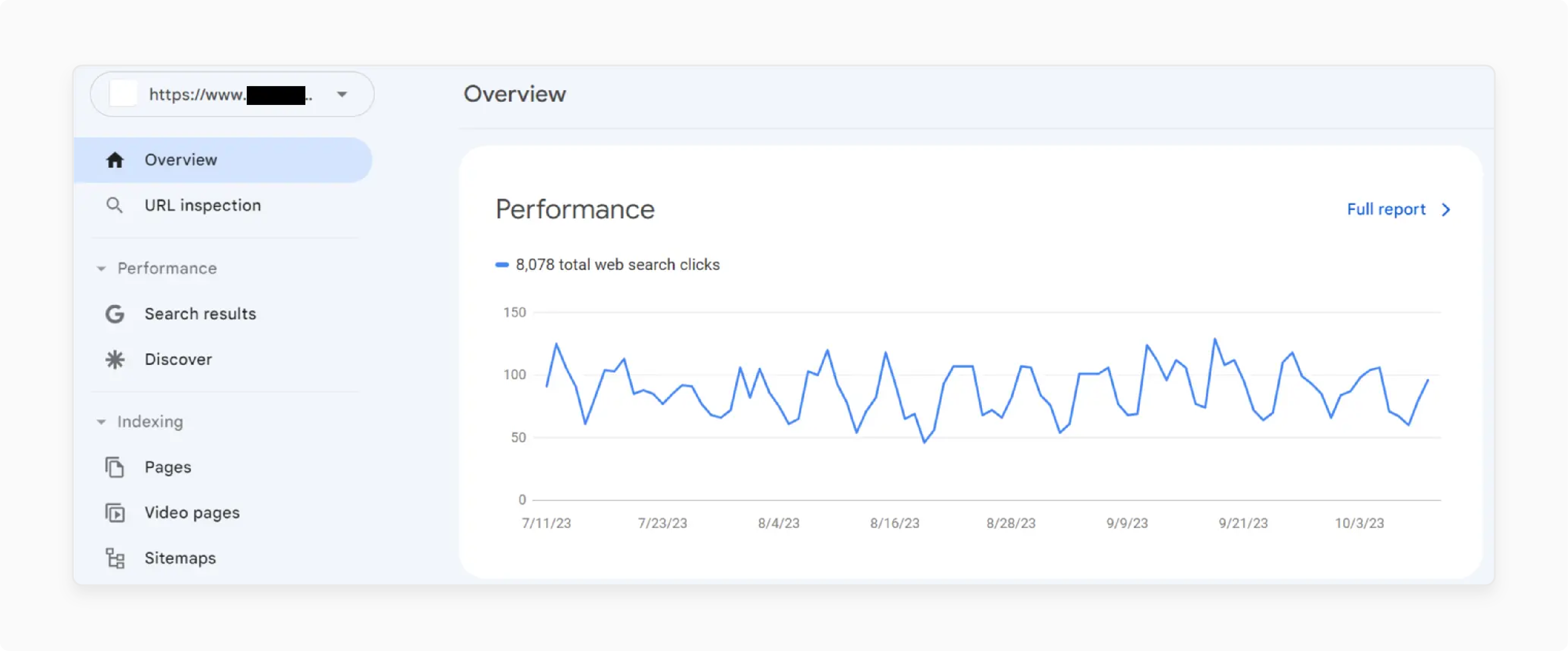
Task: Click the home icon beside Overview
Action: pos(115,160)
